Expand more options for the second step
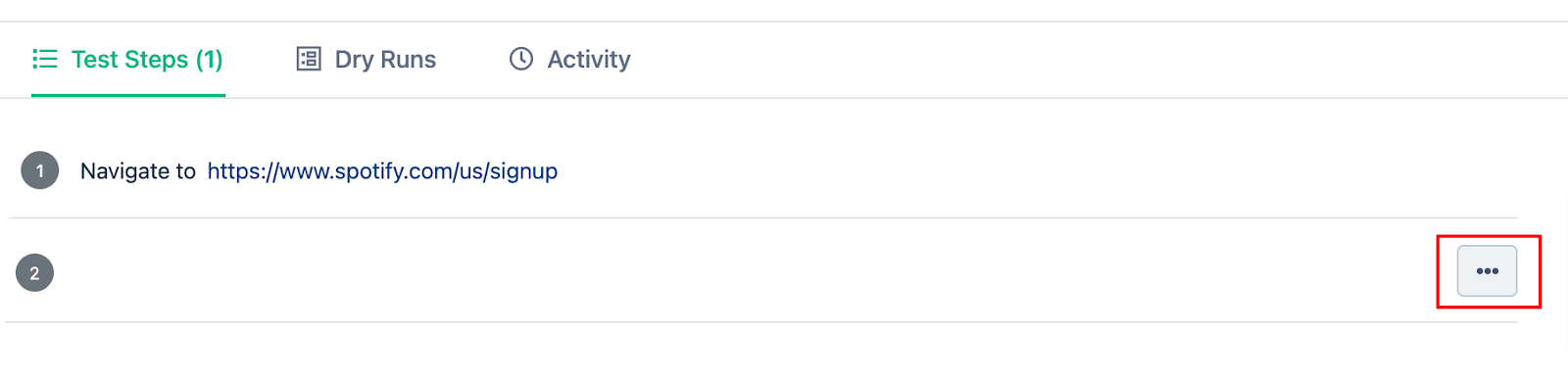This screenshot has width=1568, height=382. 1487,271
